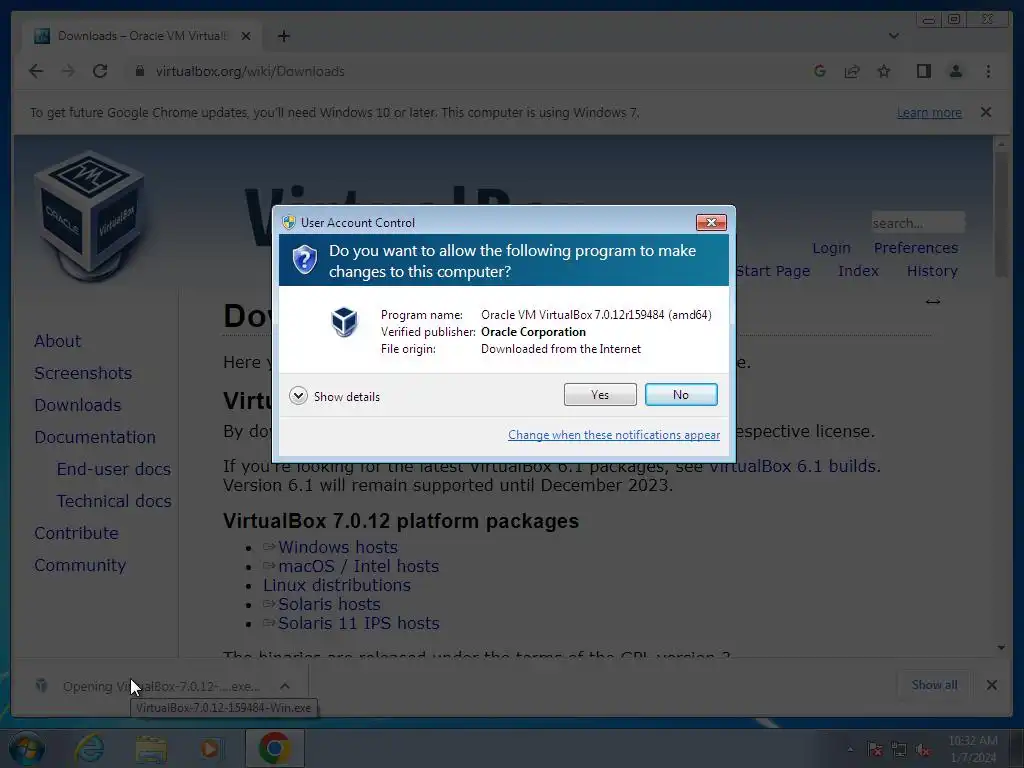Close the Downloads – Oracle VM VirtualBox tab
1024x768 pixels.
246,36
